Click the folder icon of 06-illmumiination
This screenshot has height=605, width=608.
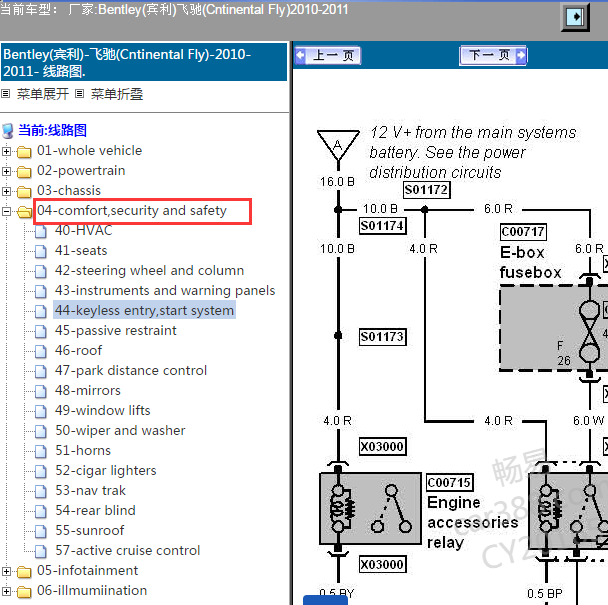pos(24,591)
